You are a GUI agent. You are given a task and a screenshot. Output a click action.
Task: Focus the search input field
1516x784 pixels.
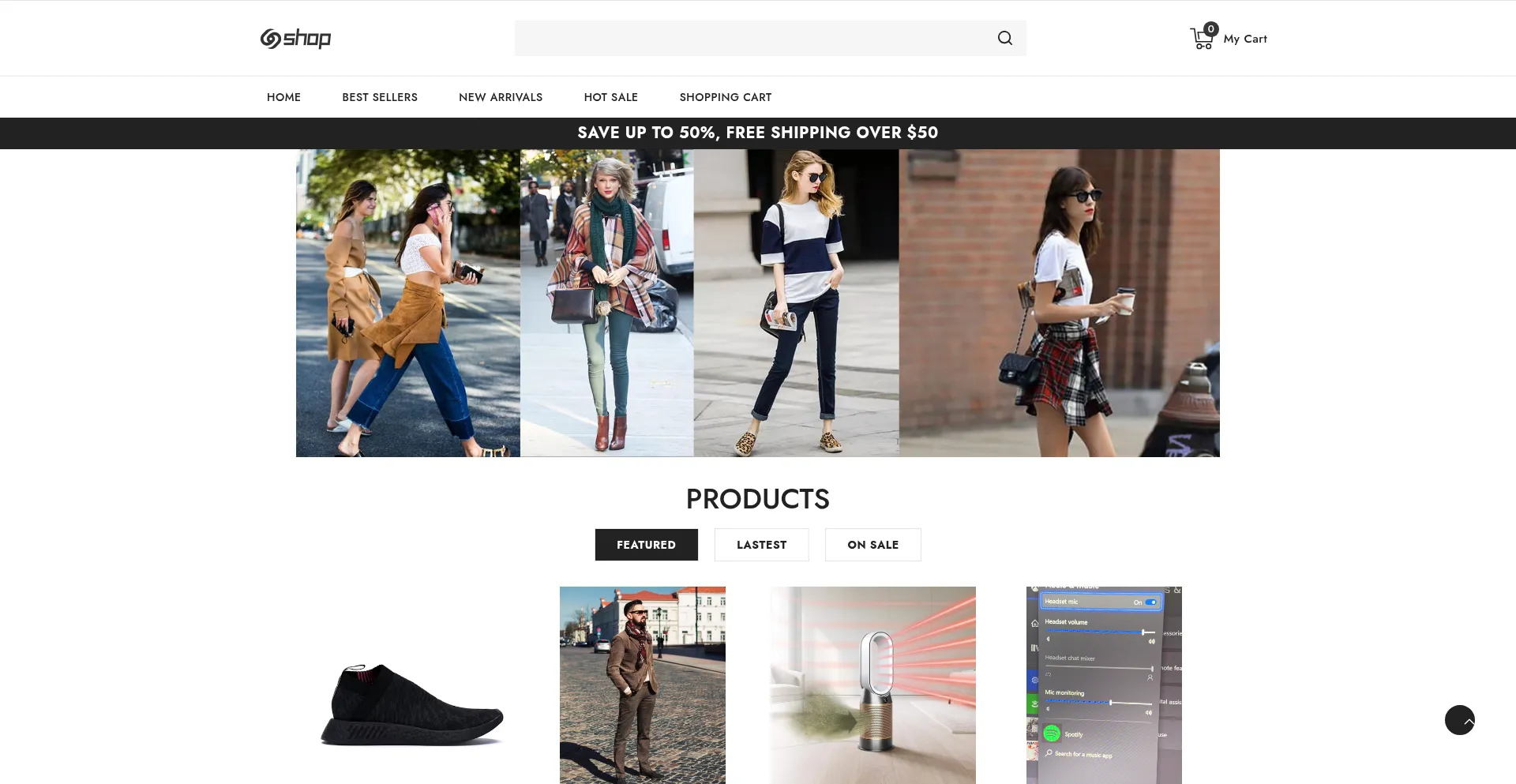click(x=750, y=38)
